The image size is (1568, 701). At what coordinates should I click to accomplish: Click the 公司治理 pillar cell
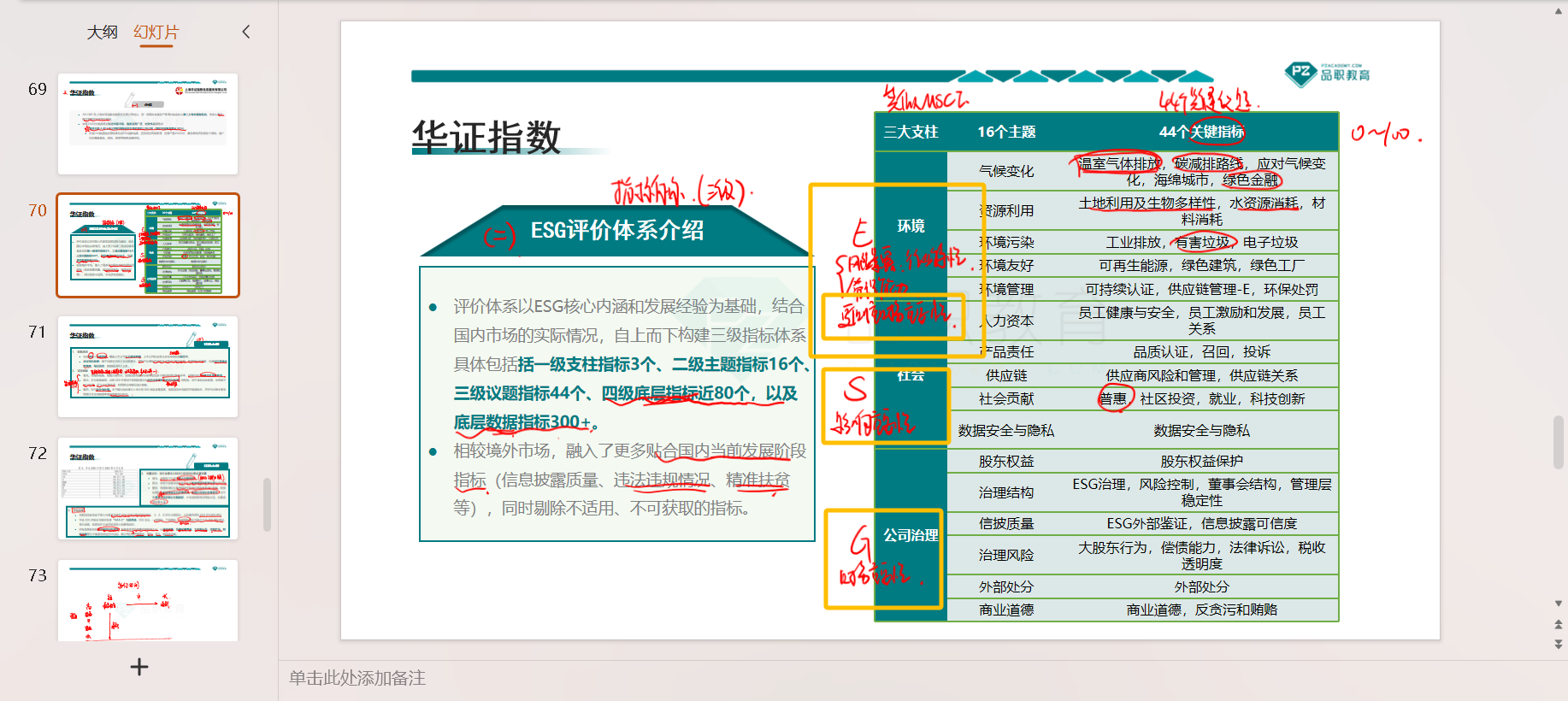(911, 535)
